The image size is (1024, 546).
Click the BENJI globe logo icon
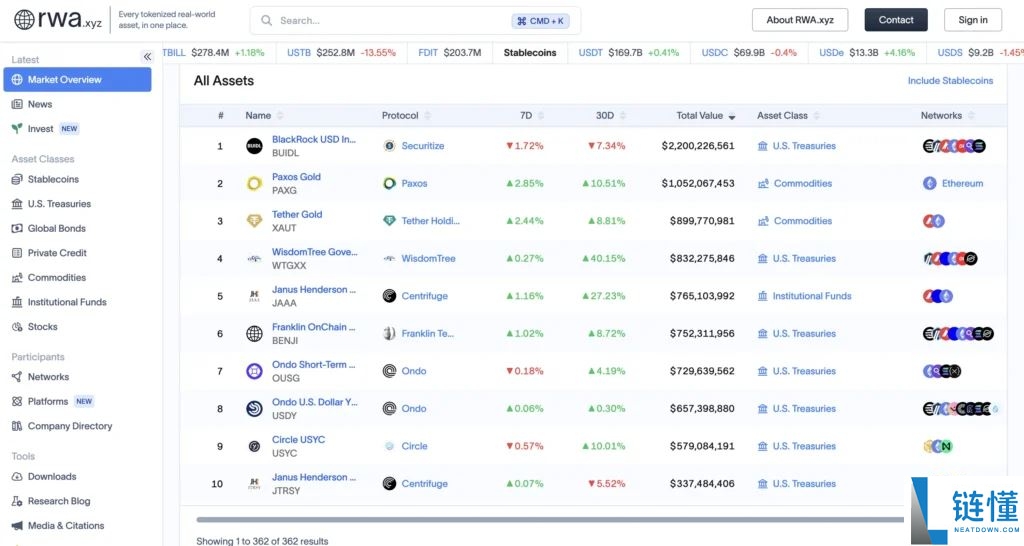254,334
